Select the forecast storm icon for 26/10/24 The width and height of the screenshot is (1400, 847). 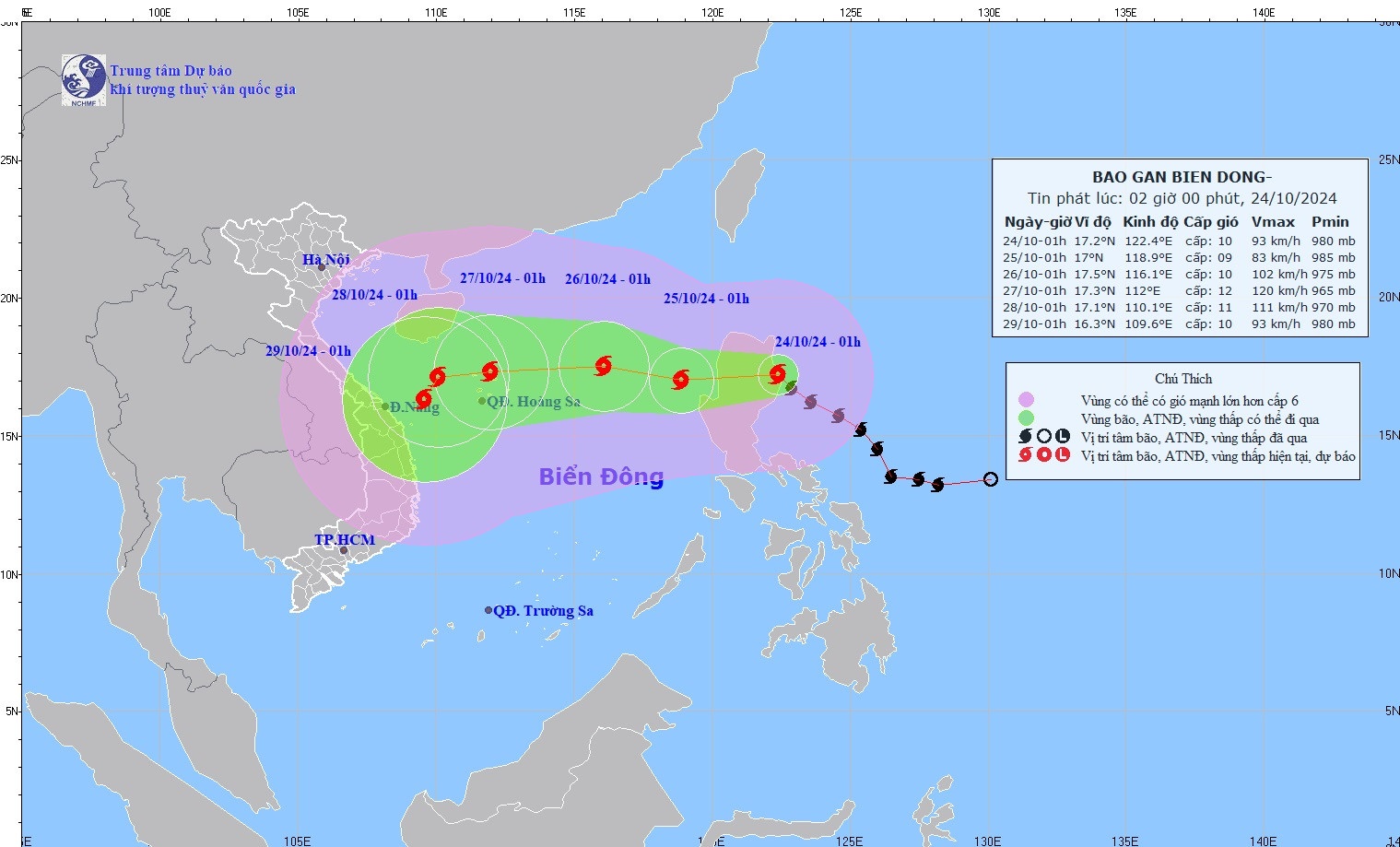(603, 366)
